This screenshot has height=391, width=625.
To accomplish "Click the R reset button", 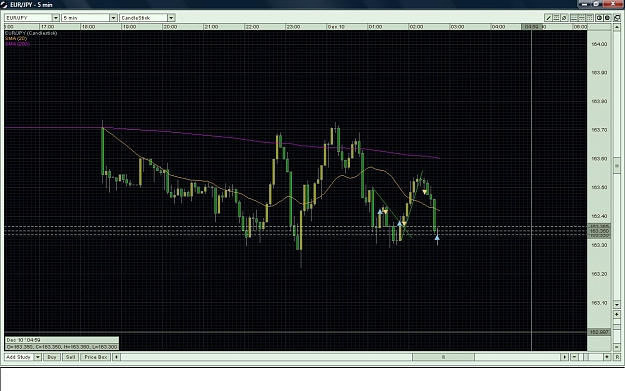I will pyautogui.click(x=617, y=357).
